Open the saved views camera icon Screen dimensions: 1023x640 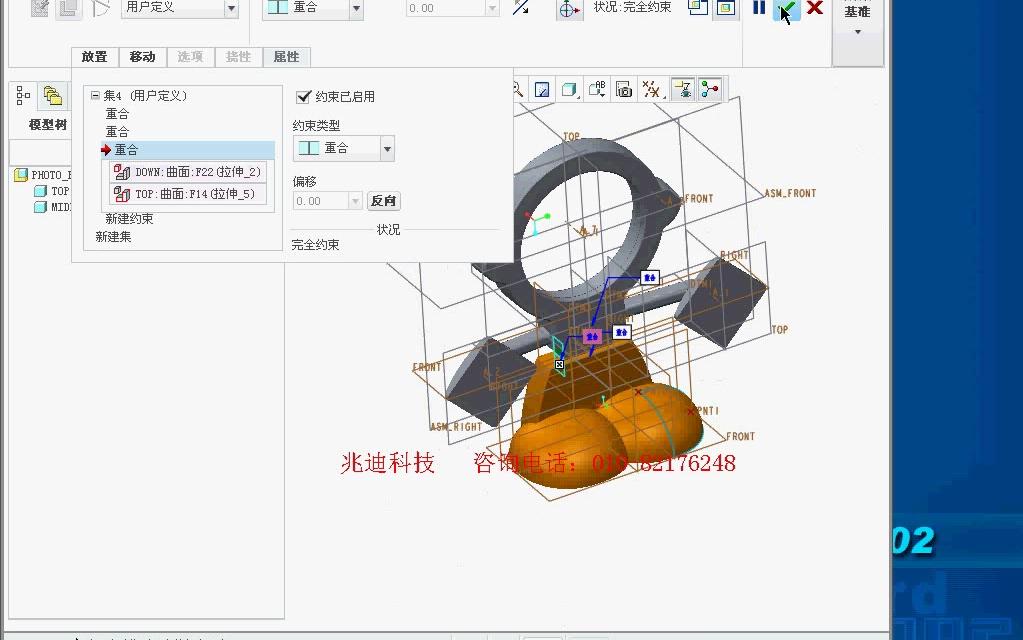(623, 89)
